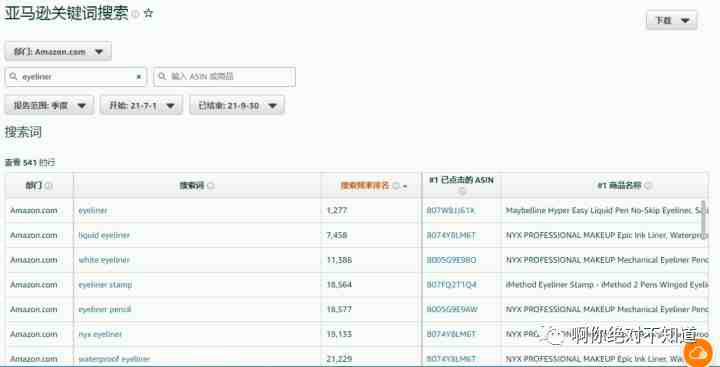Open the #1 clicked ASIN in the nyx eyeliner row
This screenshot has width=720, height=367.
pyautogui.click(x=451, y=334)
